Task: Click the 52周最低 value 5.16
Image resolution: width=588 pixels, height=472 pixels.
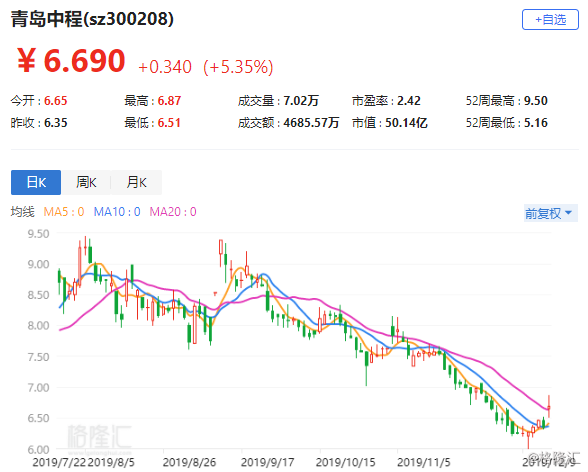Action: point(536,123)
